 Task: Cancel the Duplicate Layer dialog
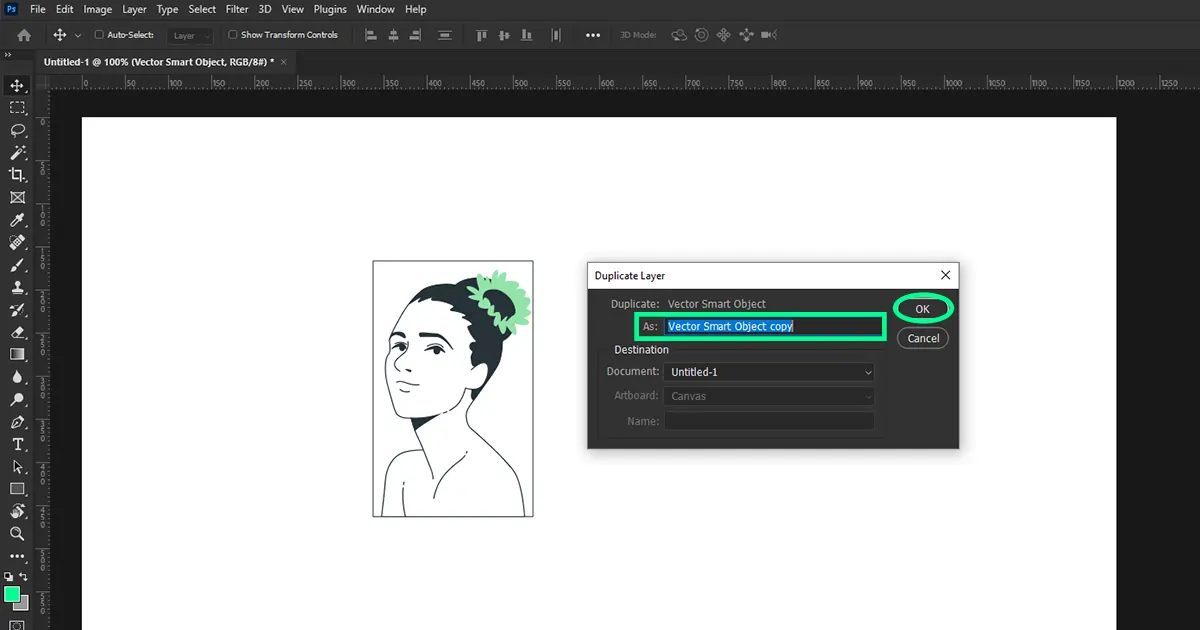pos(921,338)
